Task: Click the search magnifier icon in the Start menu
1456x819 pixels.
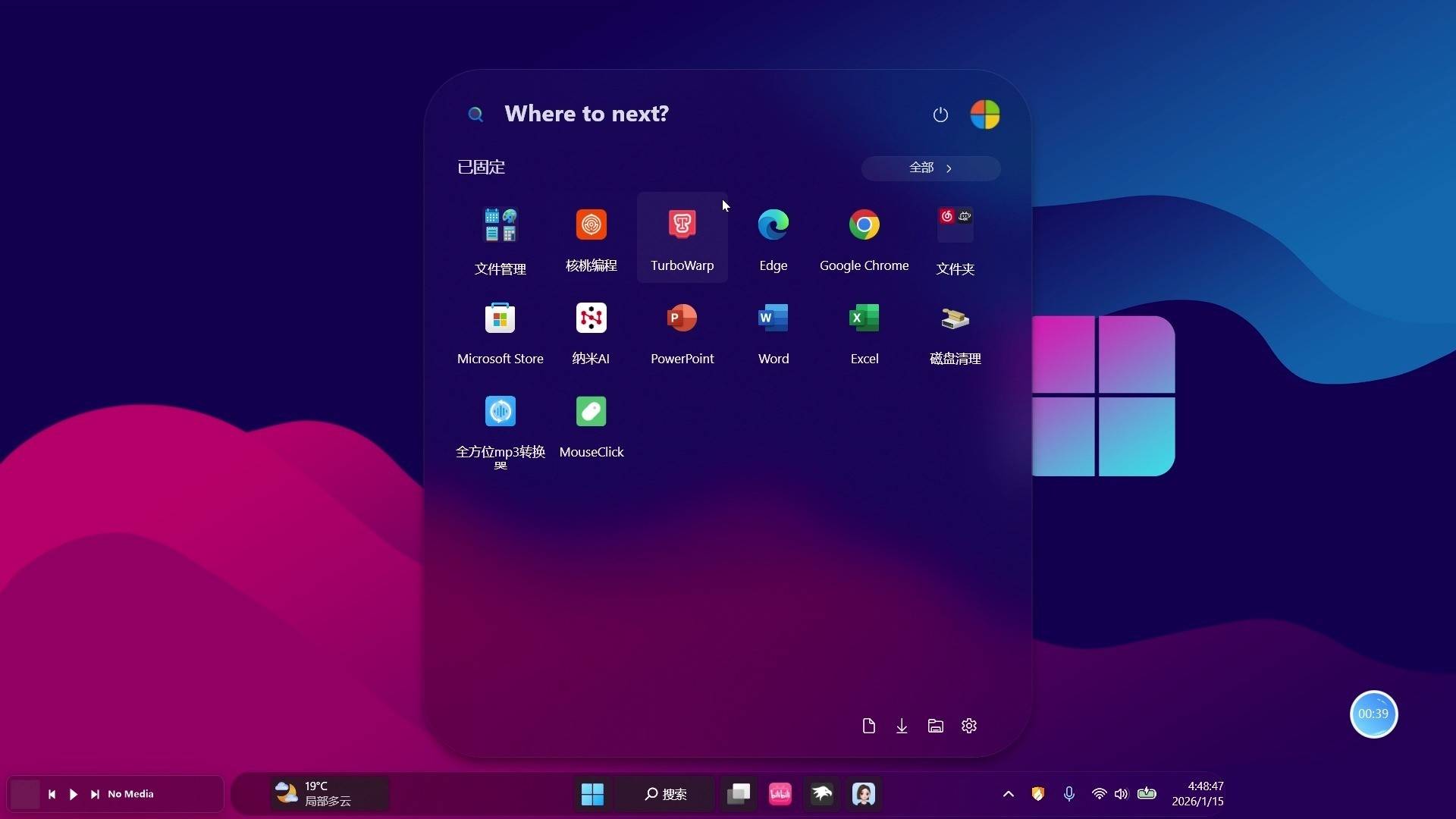Action: [x=475, y=115]
